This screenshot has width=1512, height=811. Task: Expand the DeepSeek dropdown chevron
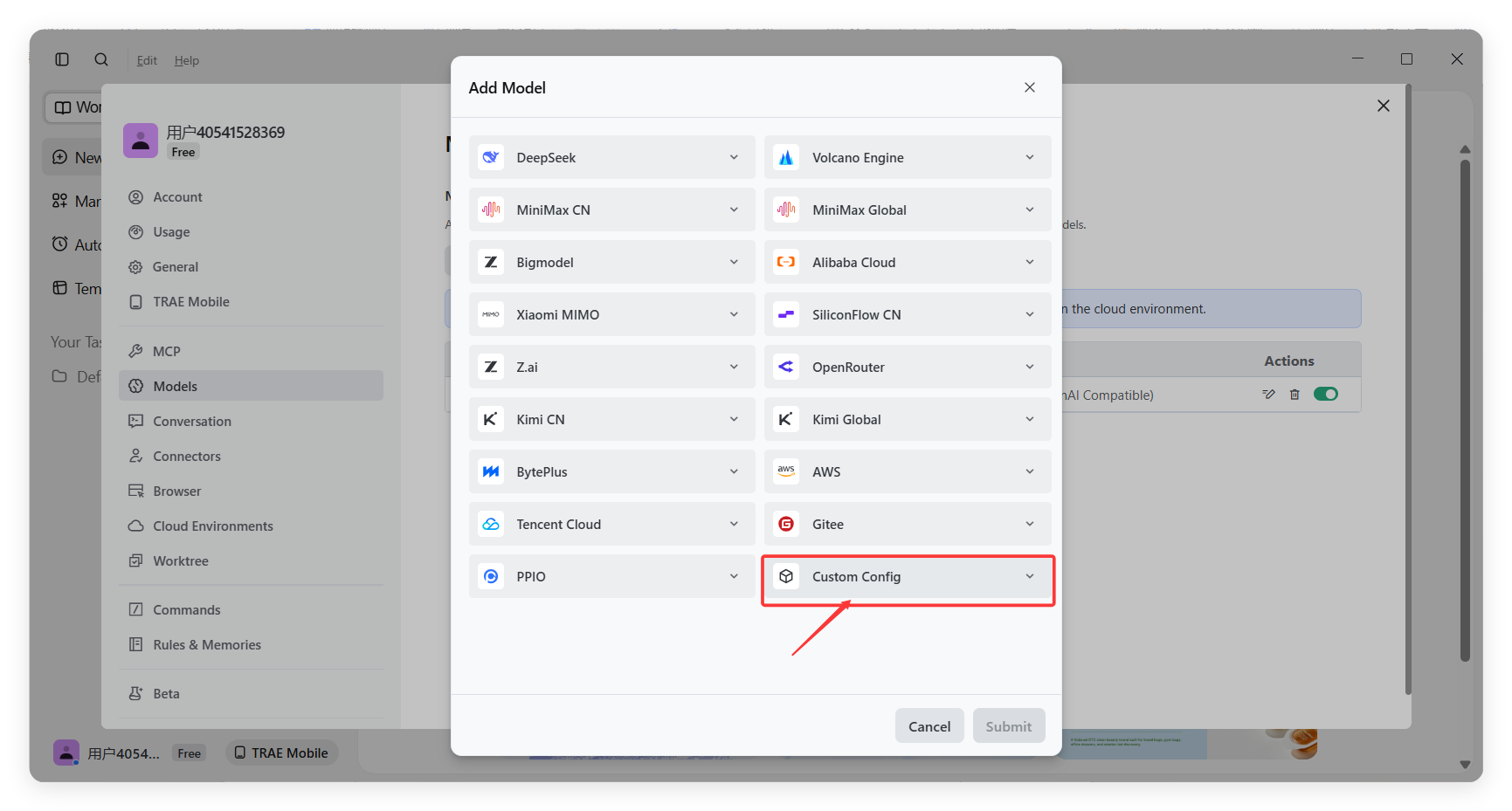click(734, 157)
